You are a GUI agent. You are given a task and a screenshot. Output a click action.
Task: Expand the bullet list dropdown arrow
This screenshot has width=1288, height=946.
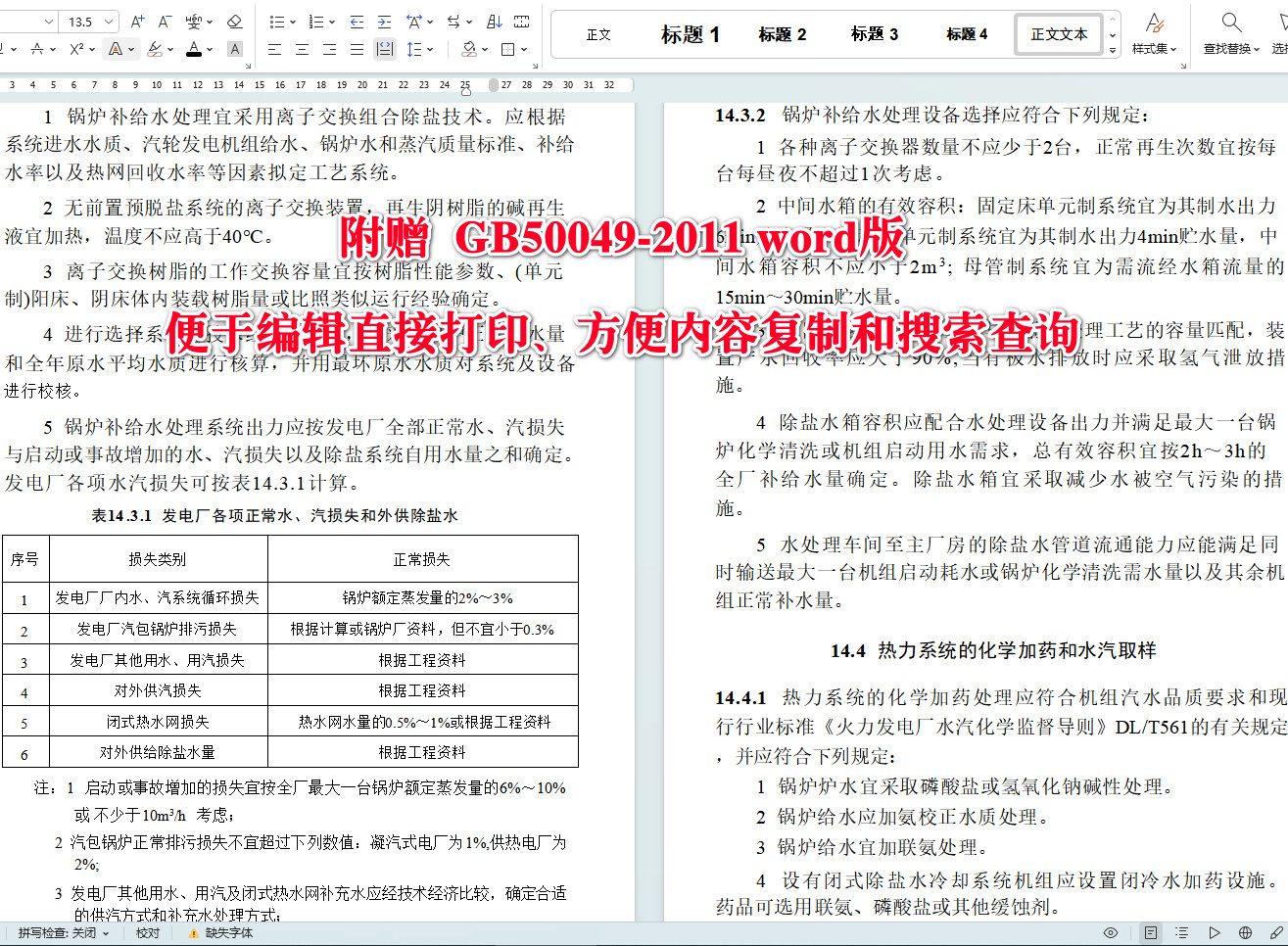point(292,21)
